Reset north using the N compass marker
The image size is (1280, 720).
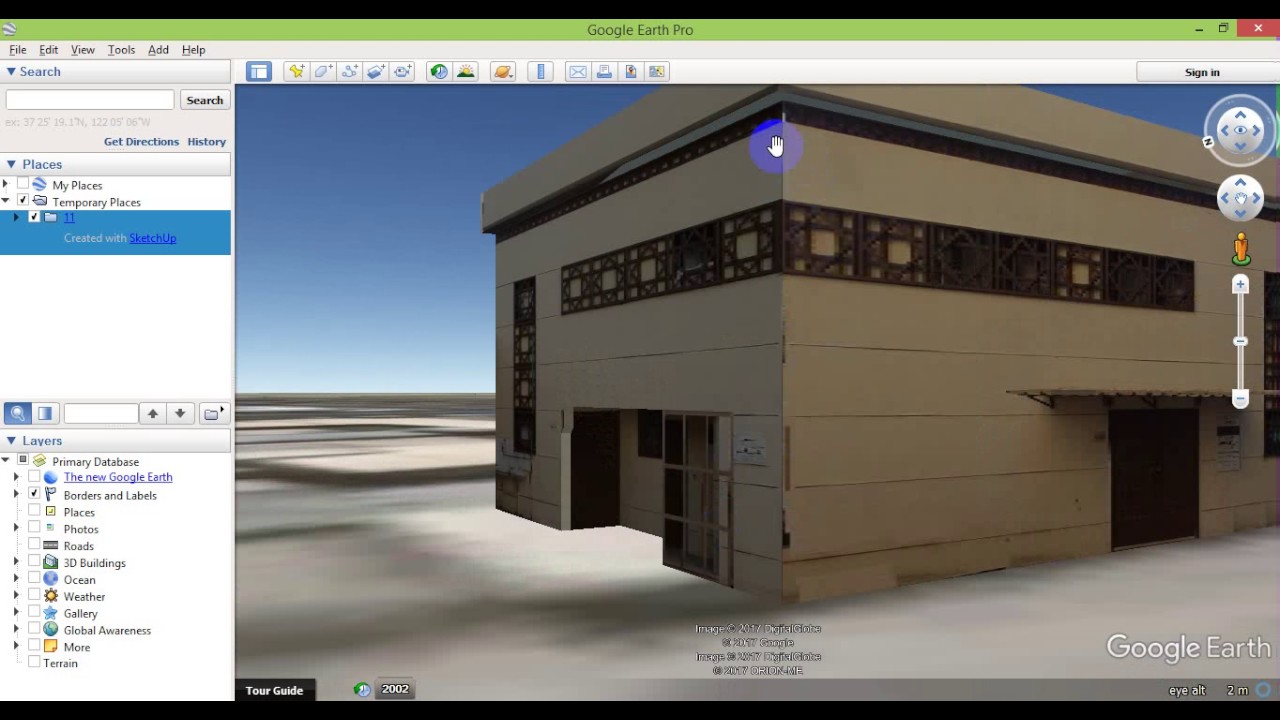[x=1208, y=142]
